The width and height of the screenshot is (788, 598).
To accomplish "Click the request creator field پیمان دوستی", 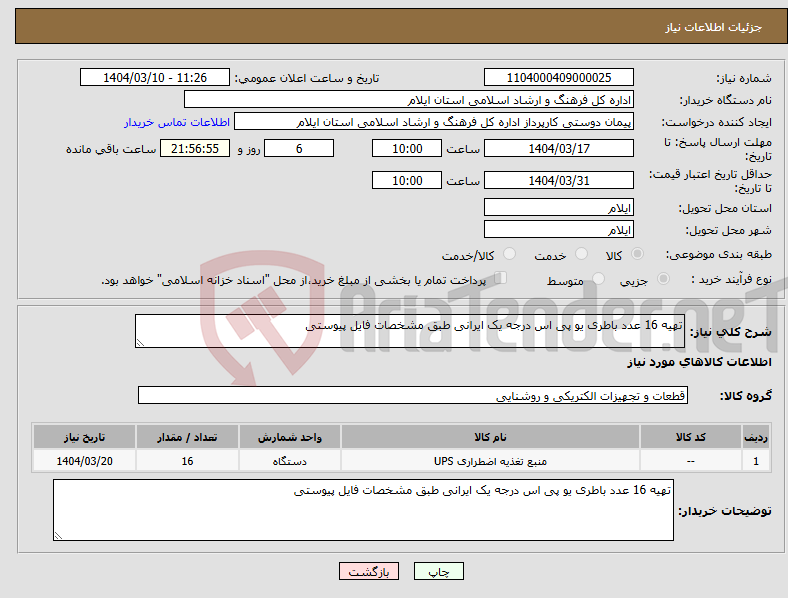I will point(434,122).
